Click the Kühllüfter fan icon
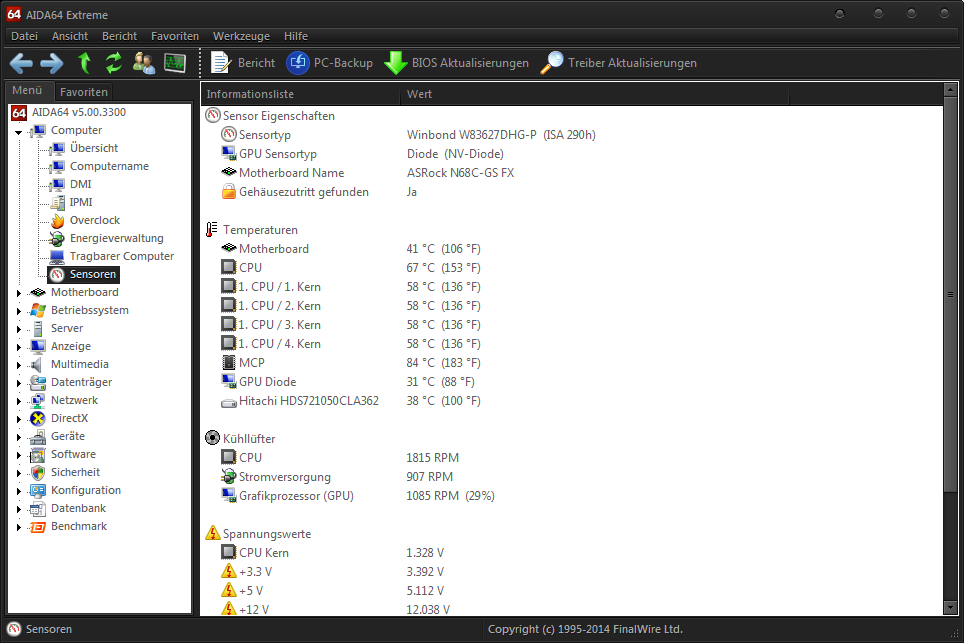964x643 pixels. (x=212, y=438)
